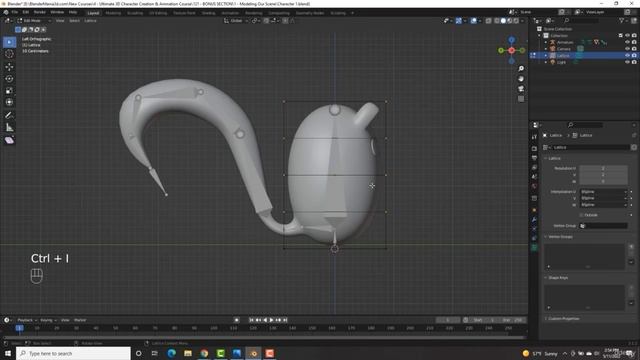Open the timeline Playback menu
The width and height of the screenshot is (640, 360).
tap(27, 320)
